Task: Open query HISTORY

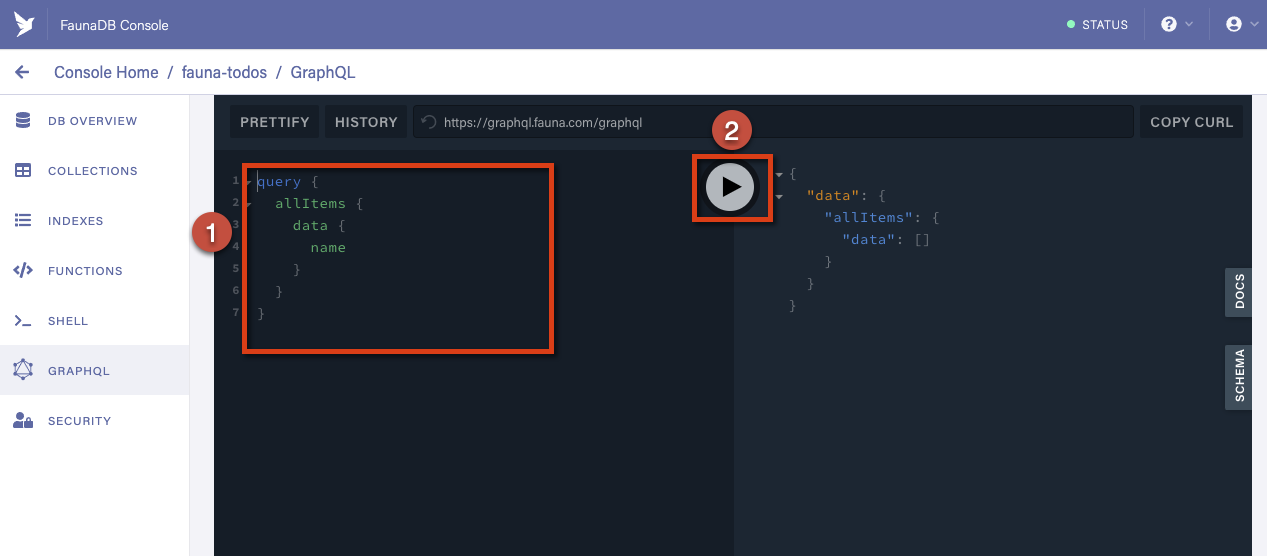Action: (366, 122)
